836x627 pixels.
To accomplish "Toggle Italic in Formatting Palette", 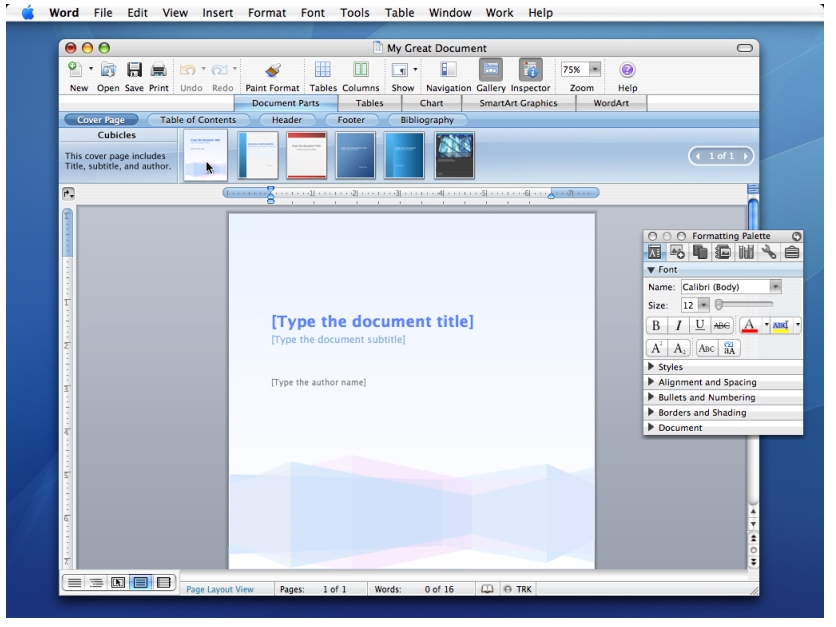I will tap(678, 325).
